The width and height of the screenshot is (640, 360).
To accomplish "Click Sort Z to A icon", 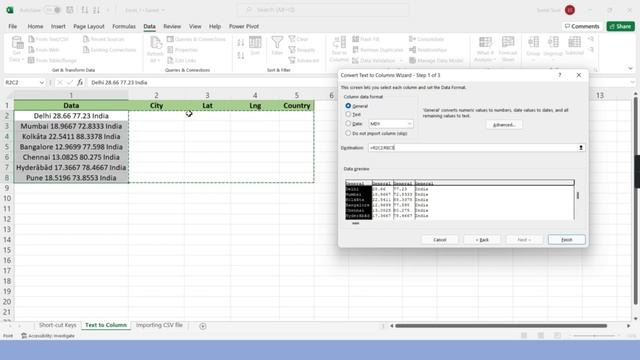I will (x=241, y=55).
